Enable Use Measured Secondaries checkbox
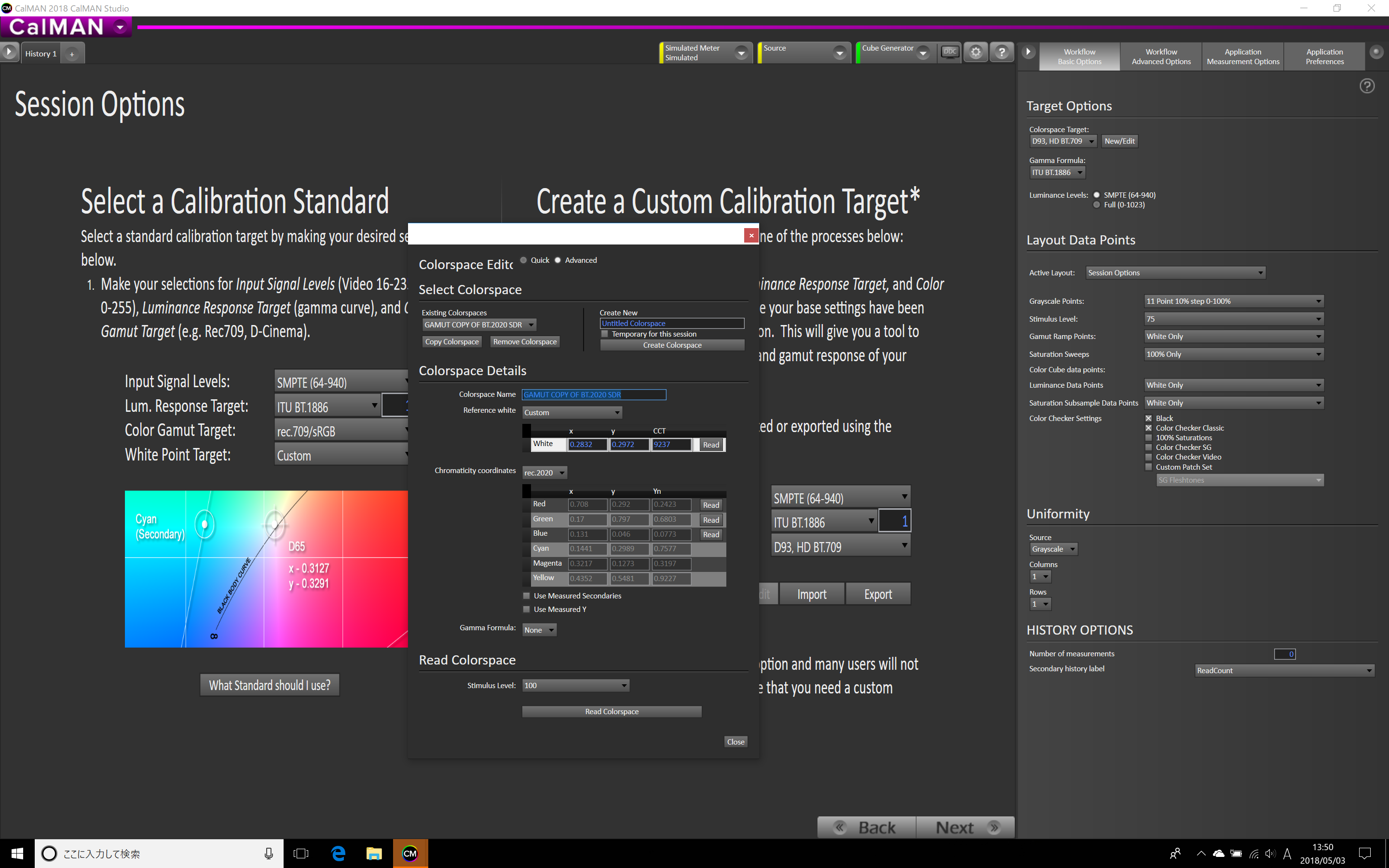The image size is (1389, 868). tap(526, 596)
